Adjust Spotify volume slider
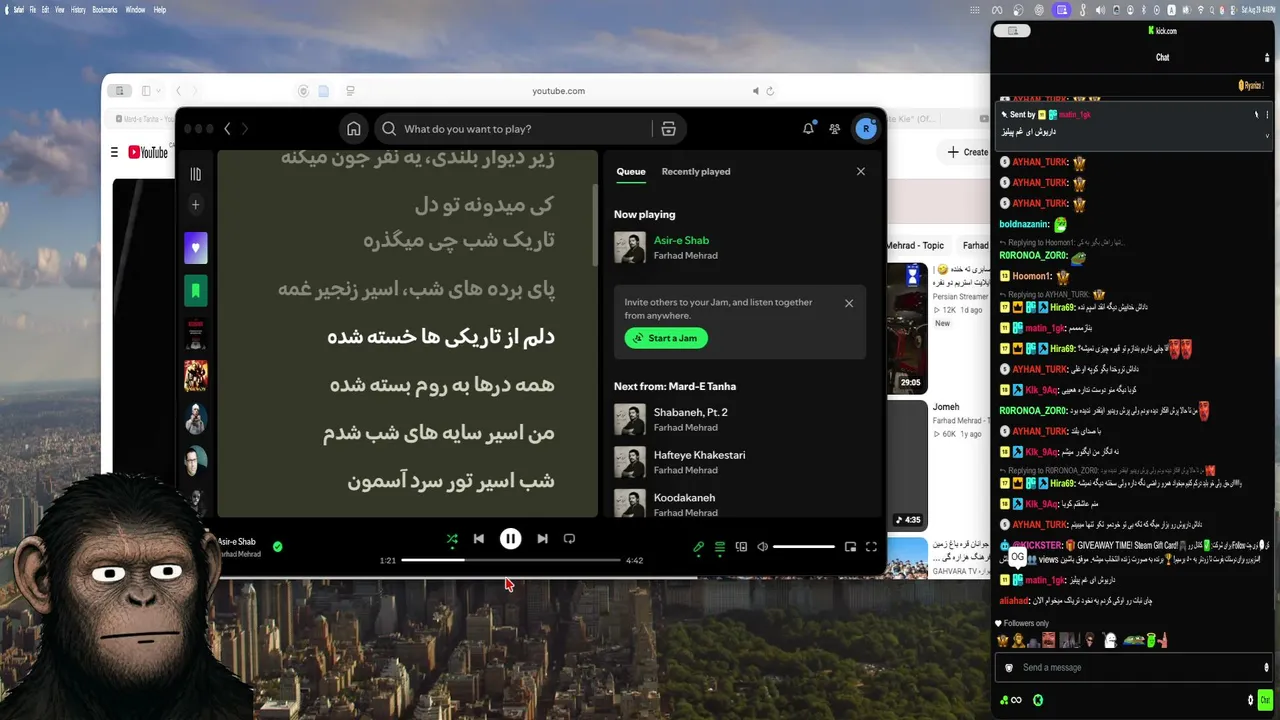Viewport: 1280px width, 720px height. coord(804,547)
